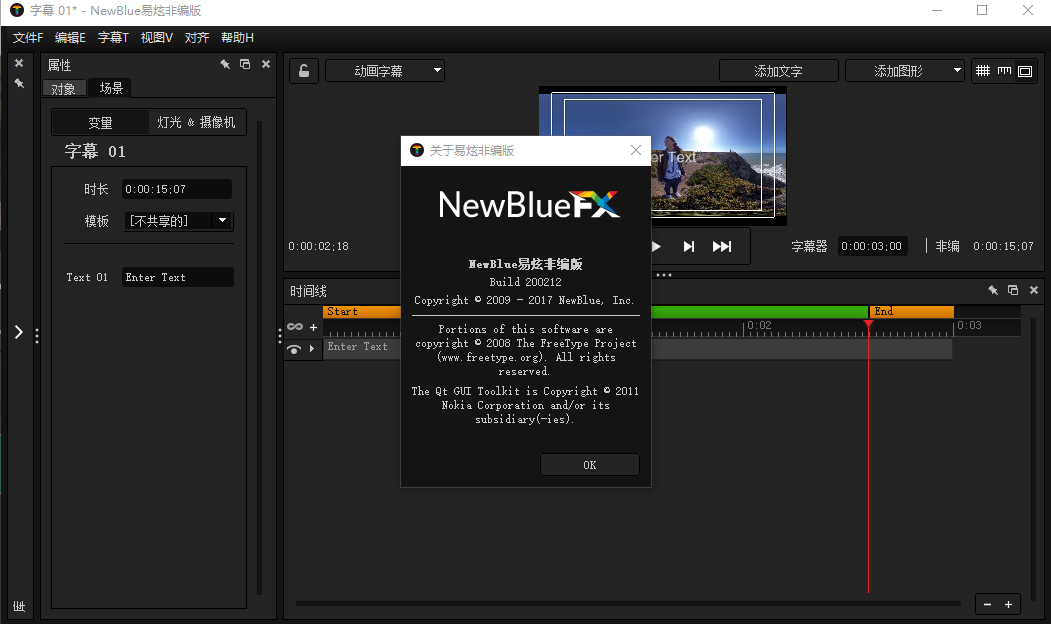Float the 时间线 panel window

pos(1013,290)
